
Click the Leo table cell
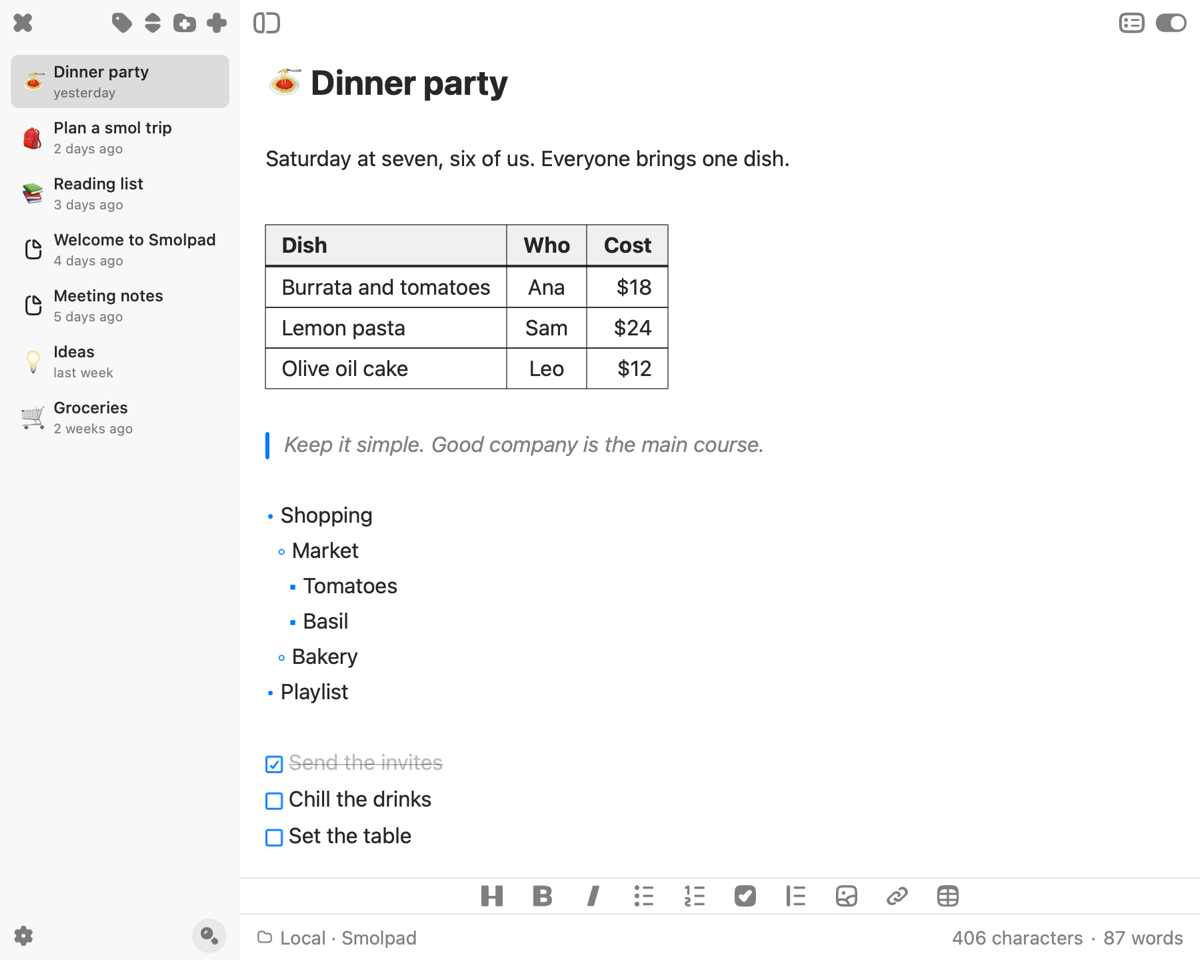click(547, 368)
